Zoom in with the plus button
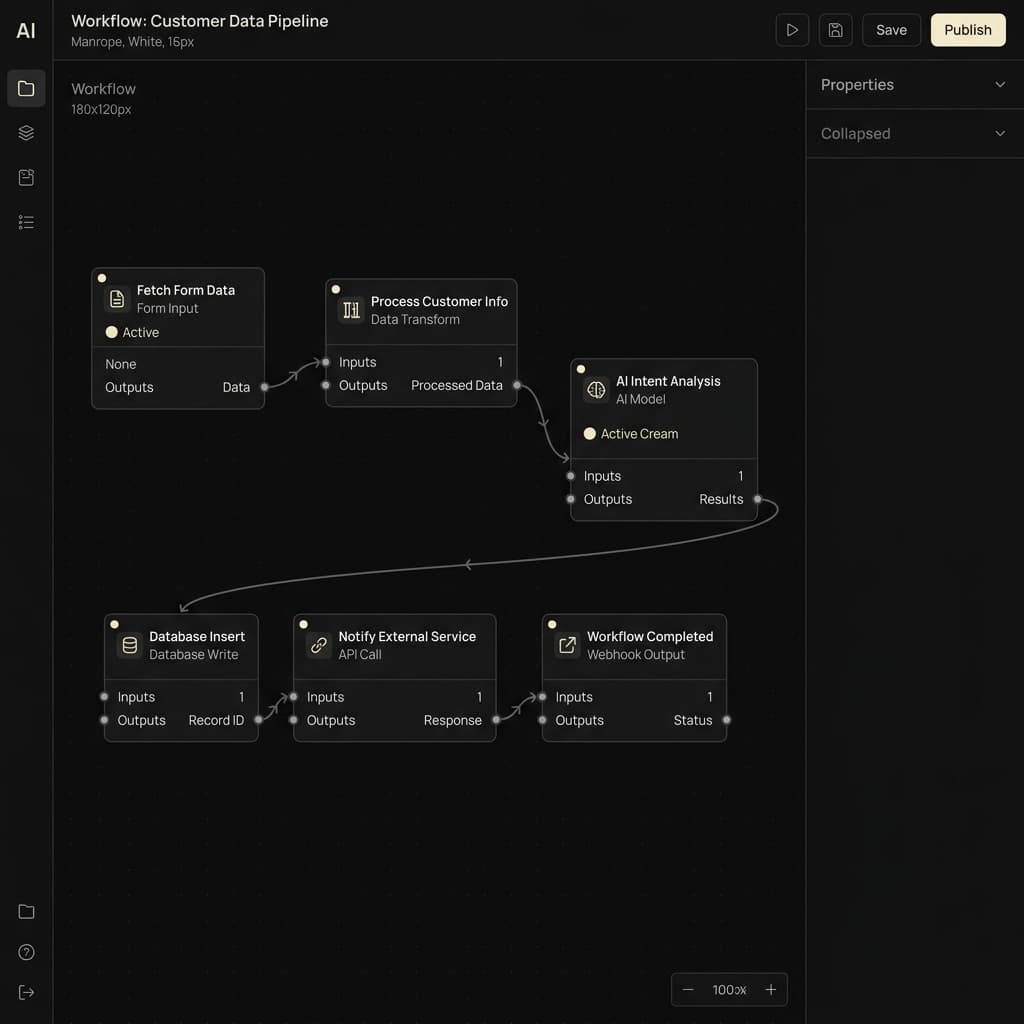 point(771,989)
